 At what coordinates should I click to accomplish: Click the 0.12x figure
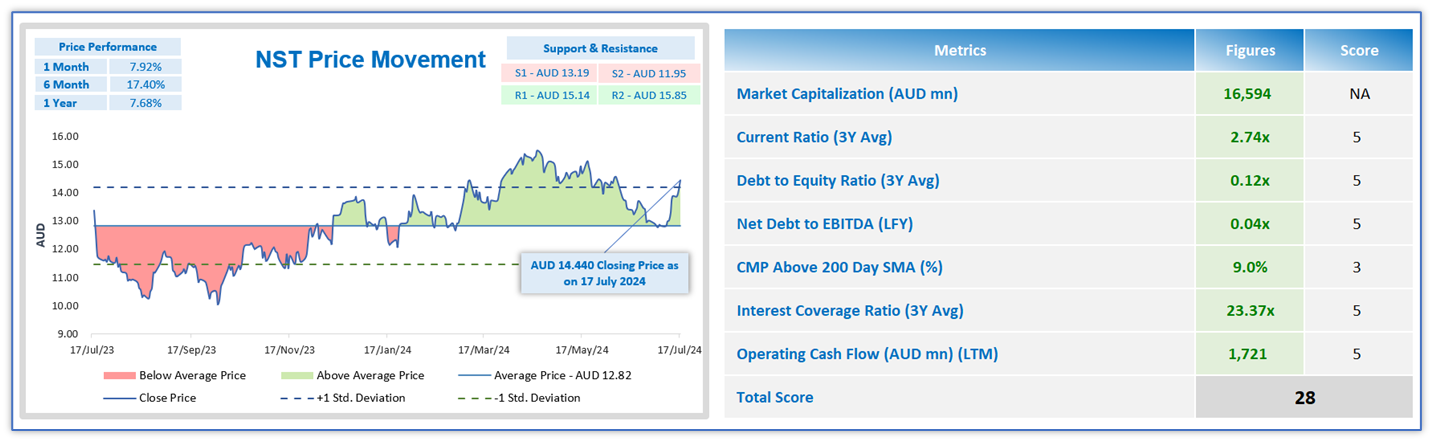1250,181
